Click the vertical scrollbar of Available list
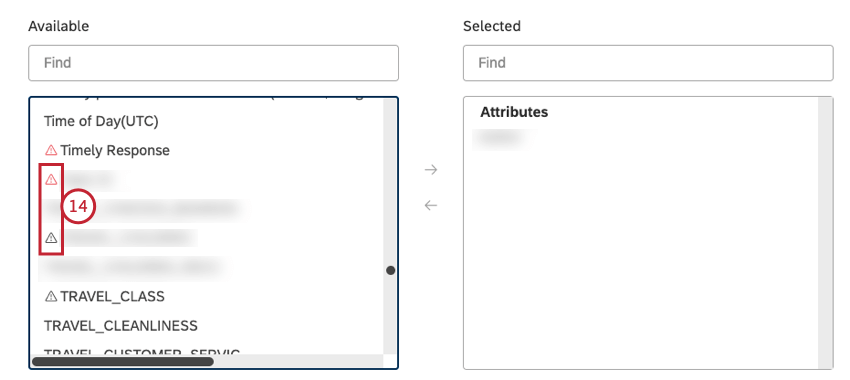The width and height of the screenshot is (850, 380). 389,227
